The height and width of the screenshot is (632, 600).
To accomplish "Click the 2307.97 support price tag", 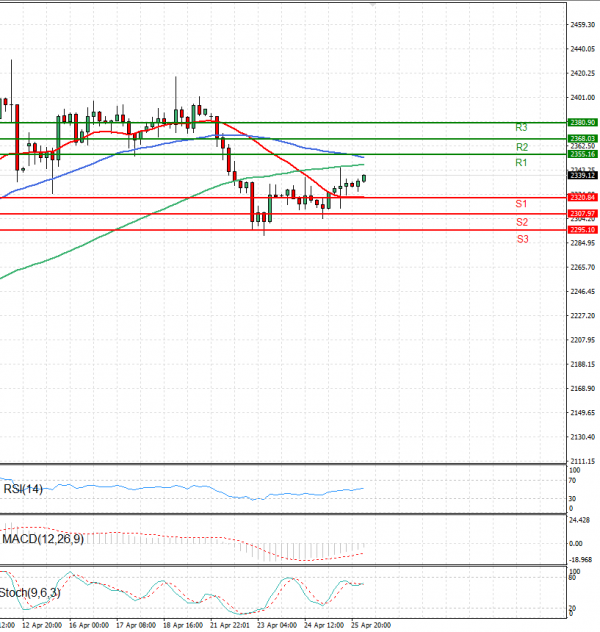I will tap(582, 214).
